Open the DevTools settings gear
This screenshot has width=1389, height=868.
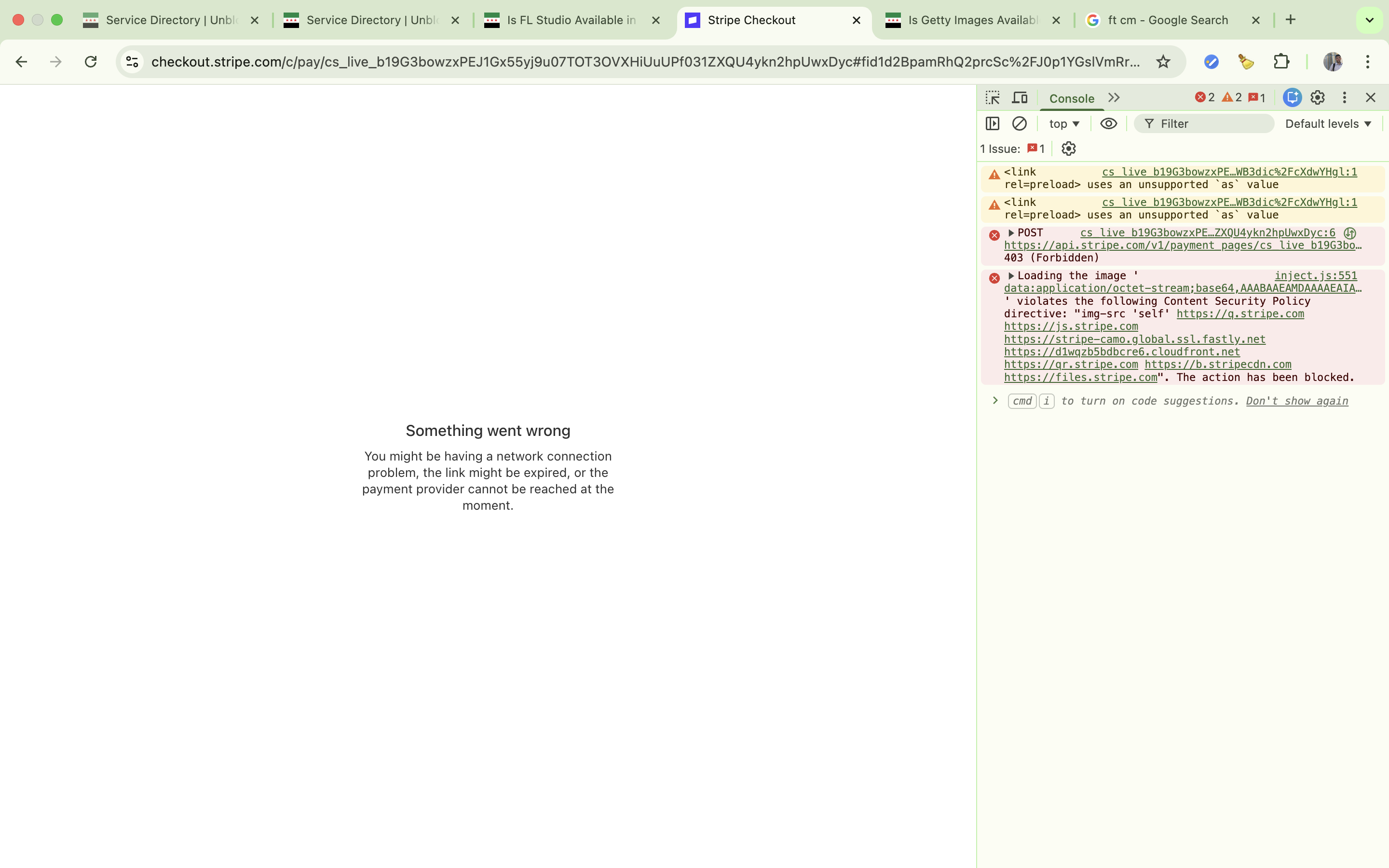coord(1317,97)
